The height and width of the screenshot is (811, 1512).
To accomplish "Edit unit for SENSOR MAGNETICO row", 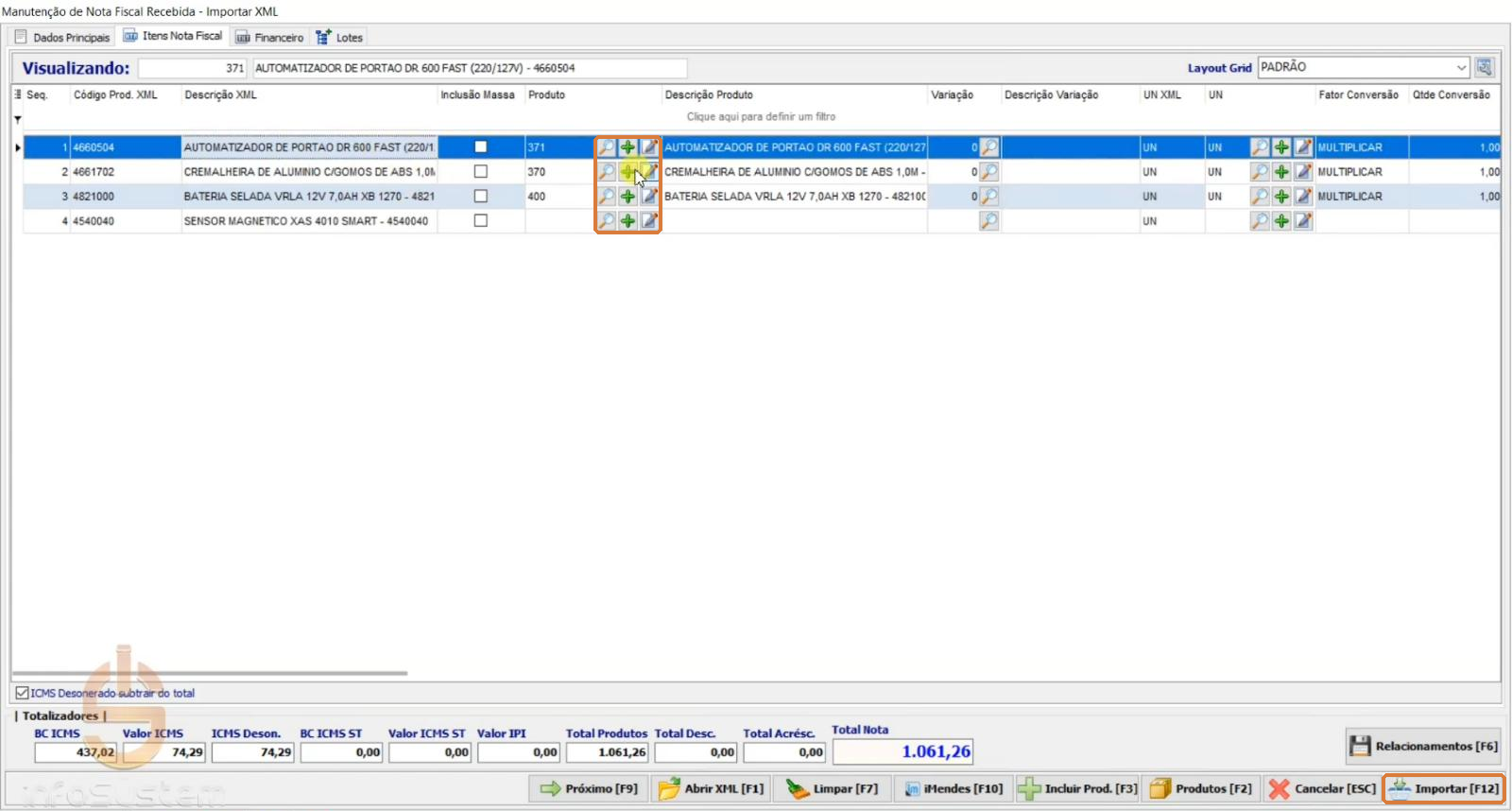I will [1303, 221].
